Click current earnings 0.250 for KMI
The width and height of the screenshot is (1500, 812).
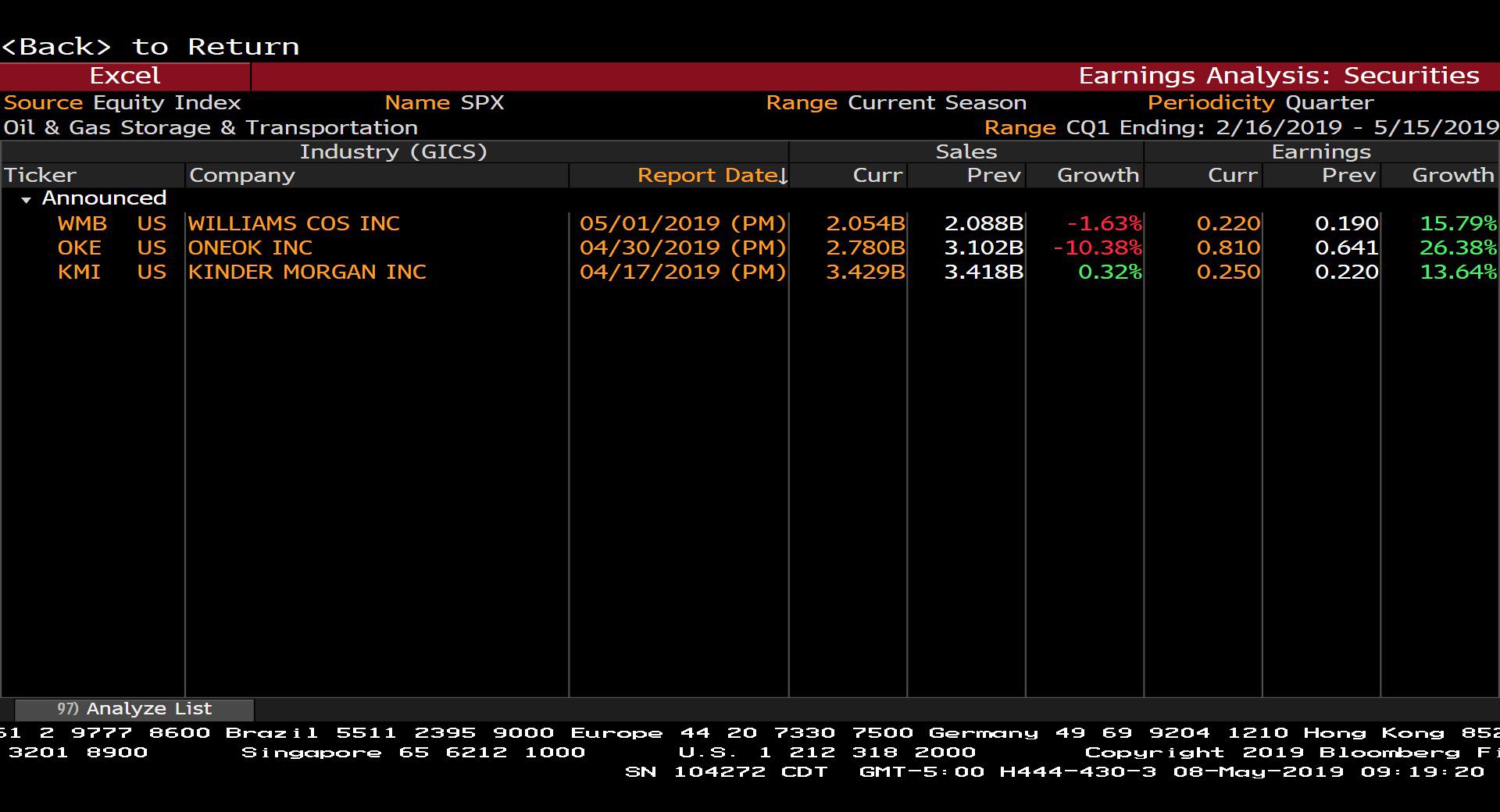pos(1228,272)
